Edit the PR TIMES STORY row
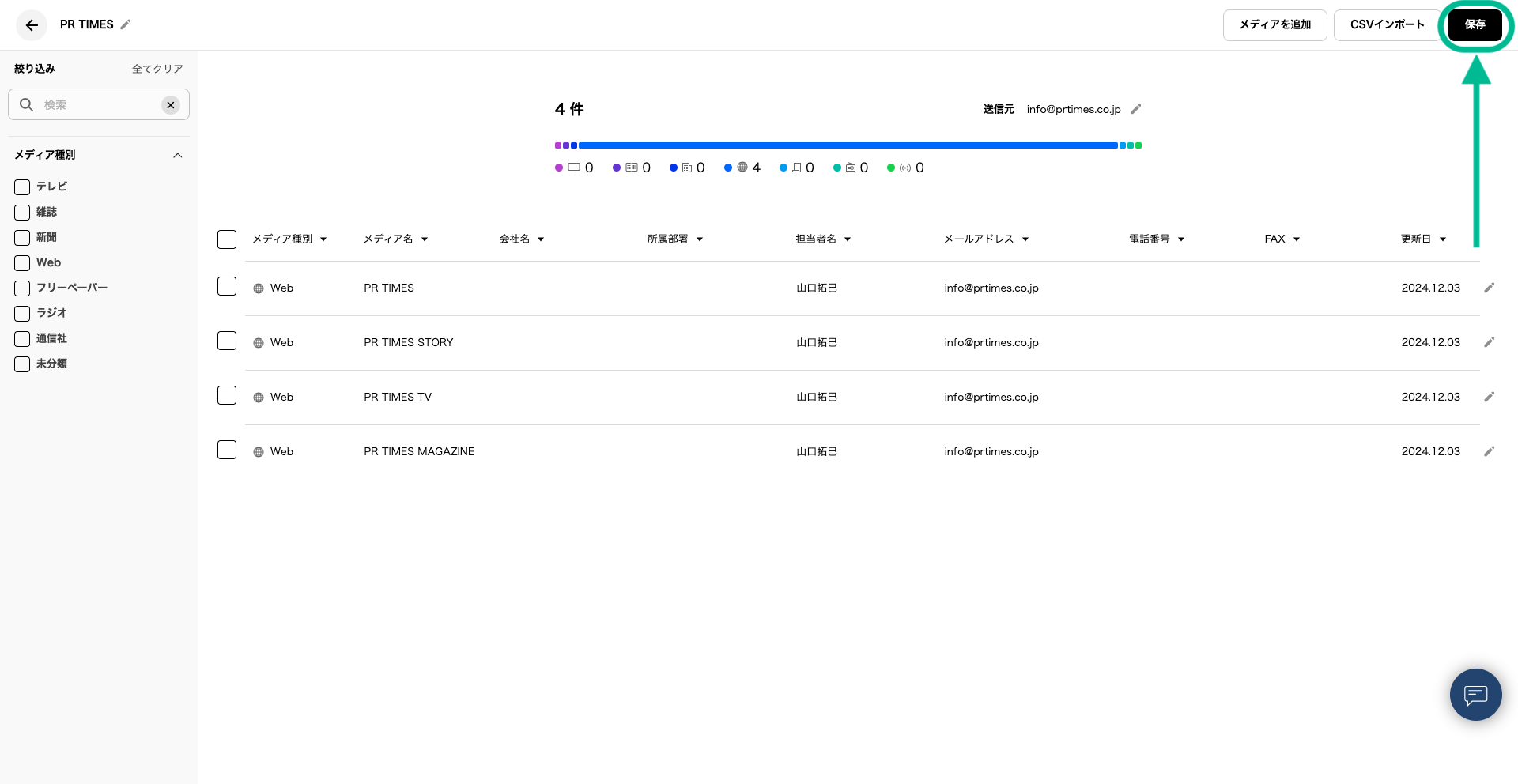This screenshot has height=784, width=1518. pyautogui.click(x=1489, y=342)
